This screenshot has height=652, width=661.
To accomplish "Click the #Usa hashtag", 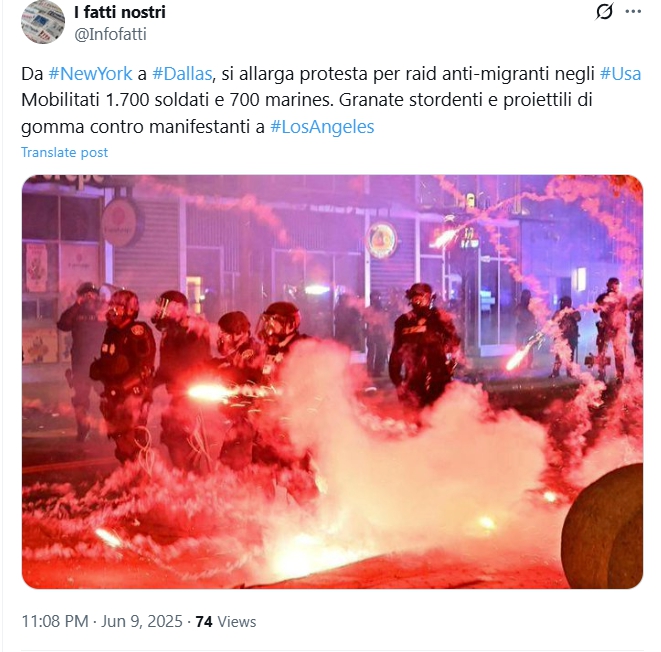I will pos(621,74).
